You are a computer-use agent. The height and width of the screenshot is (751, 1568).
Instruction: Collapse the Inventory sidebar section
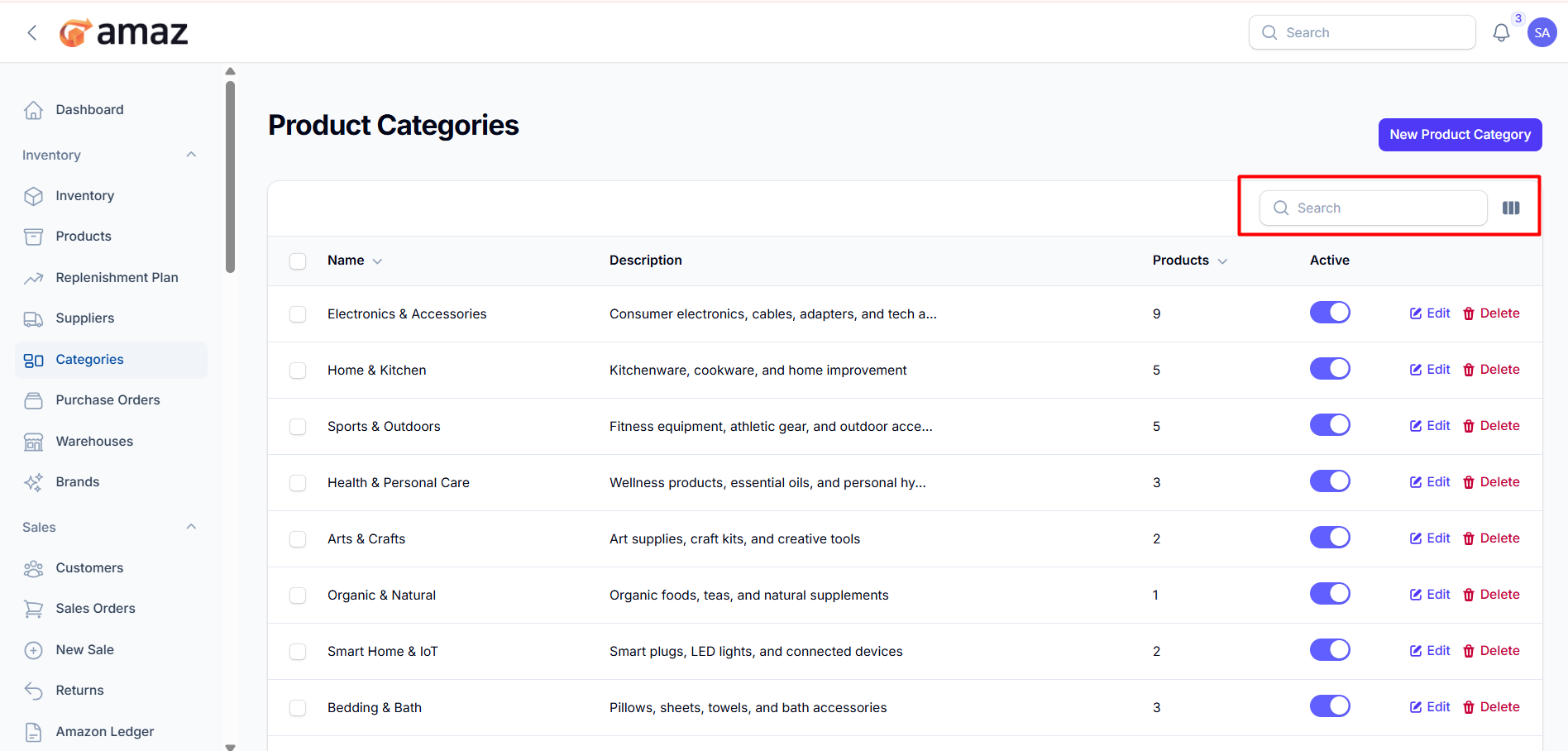(x=191, y=155)
